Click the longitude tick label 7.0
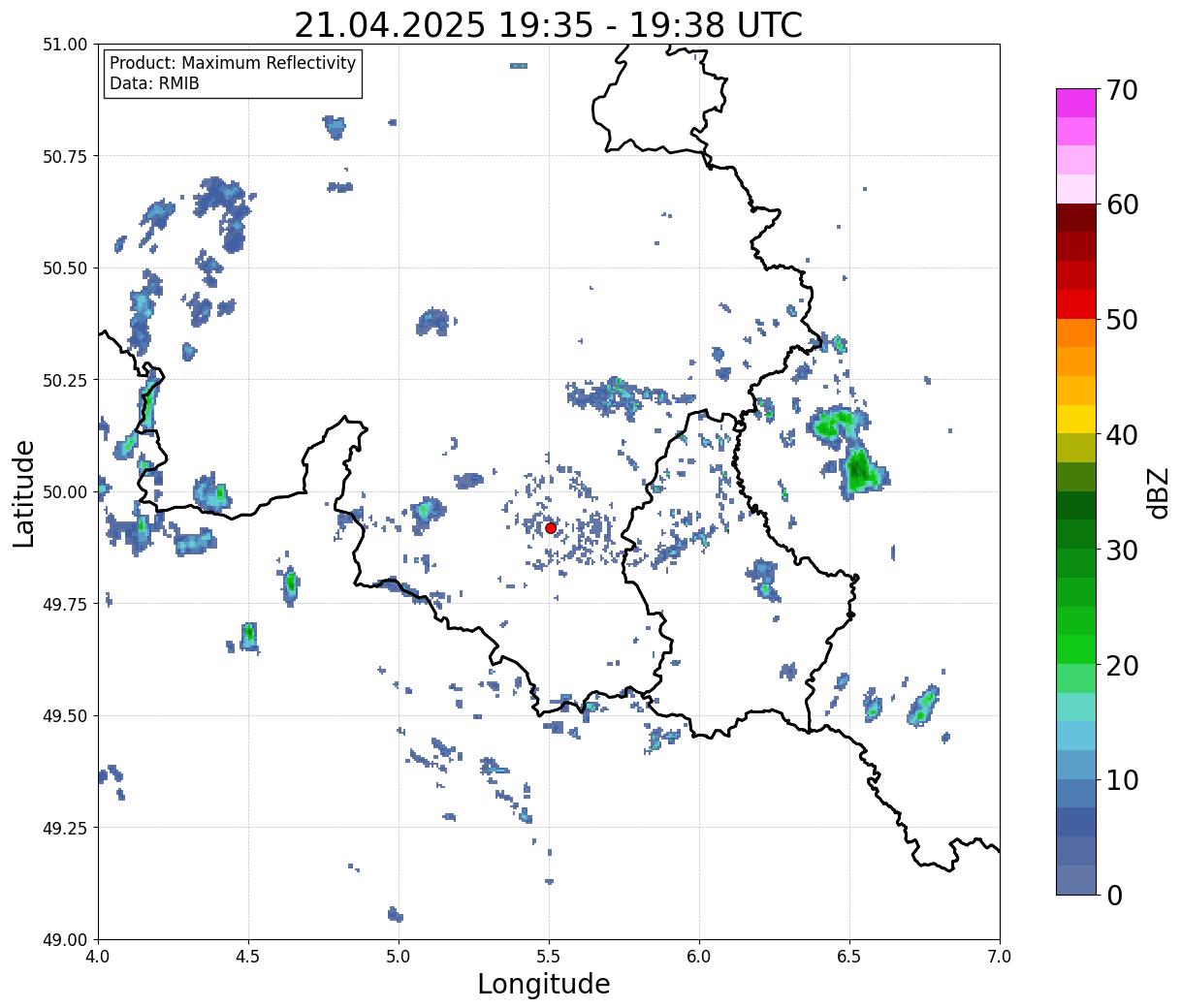The width and height of the screenshot is (1182, 1008). (x=1000, y=957)
